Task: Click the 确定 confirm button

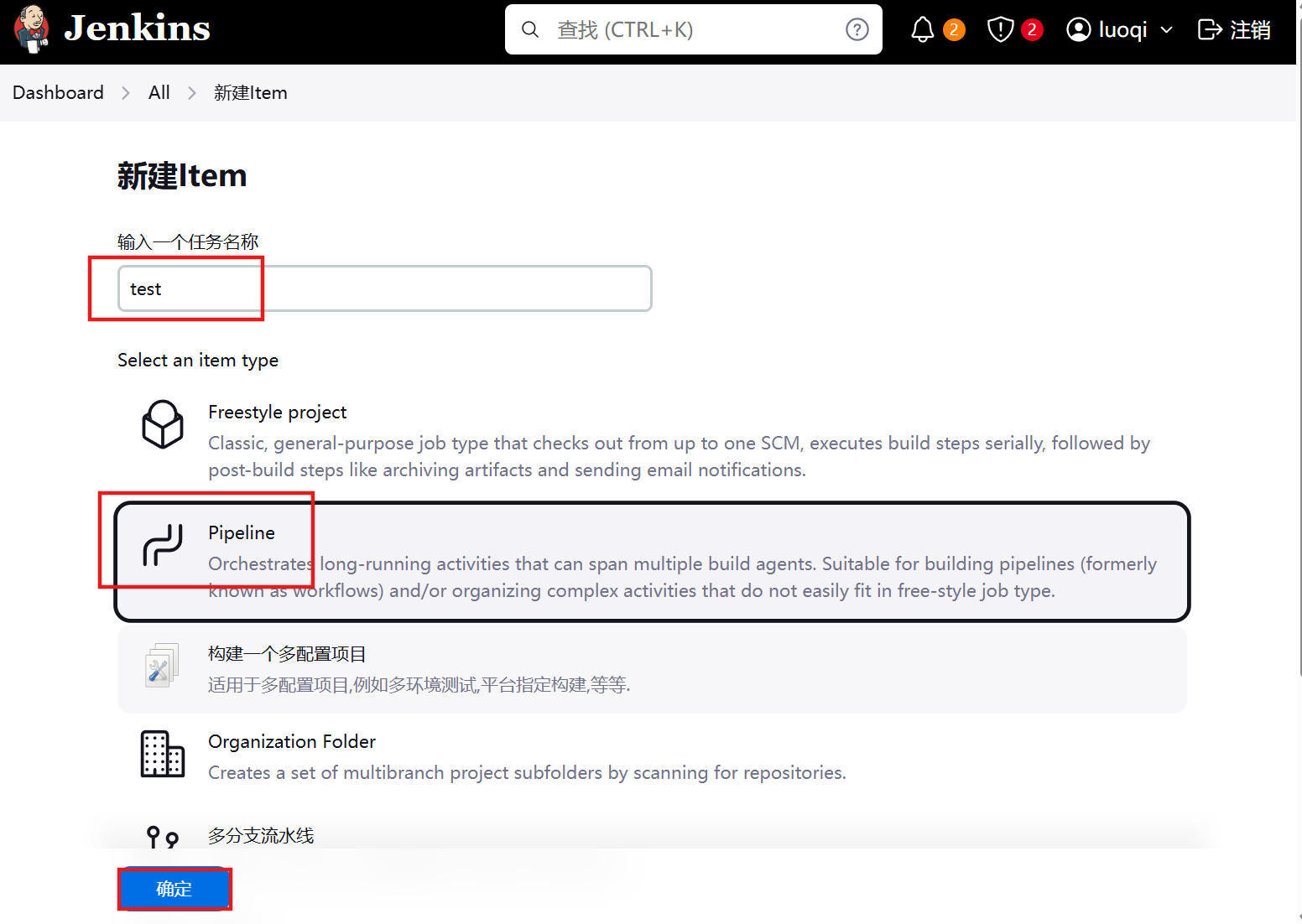Action: point(174,889)
